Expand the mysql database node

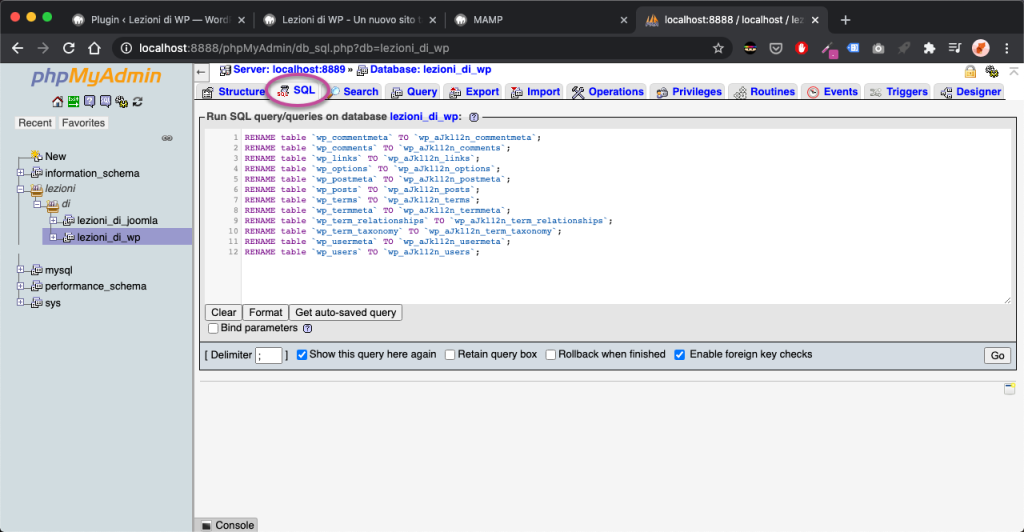click(20, 270)
